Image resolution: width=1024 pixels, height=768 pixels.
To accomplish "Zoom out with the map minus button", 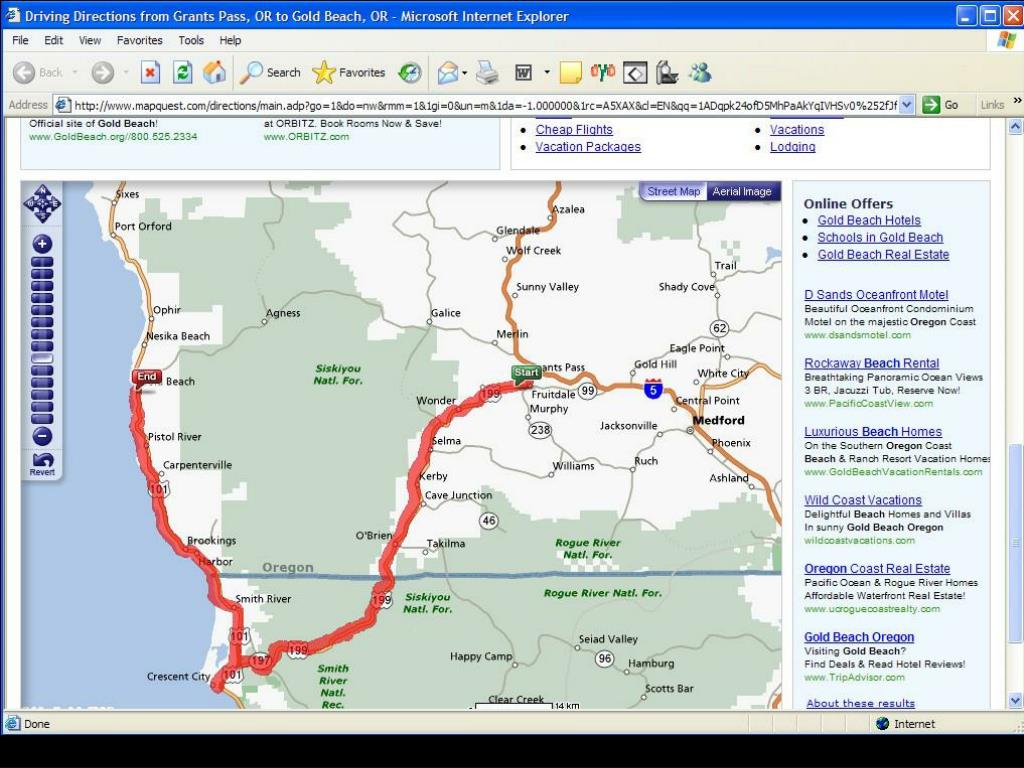I will (42, 436).
